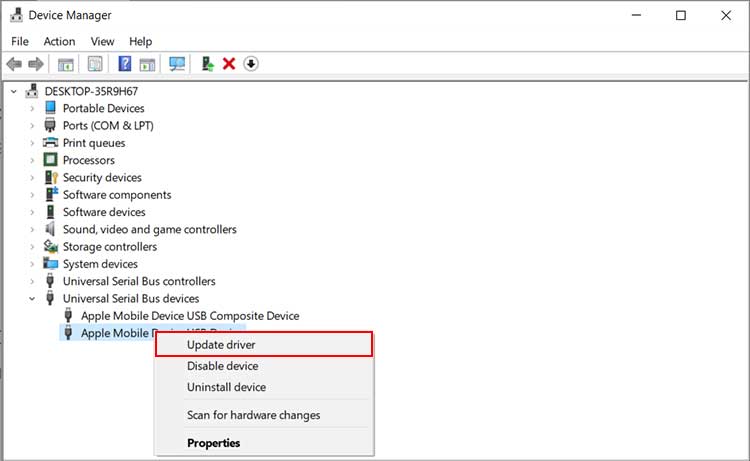Expand the Storage controllers category
This screenshot has height=461, width=750.
click(x=32, y=247)
